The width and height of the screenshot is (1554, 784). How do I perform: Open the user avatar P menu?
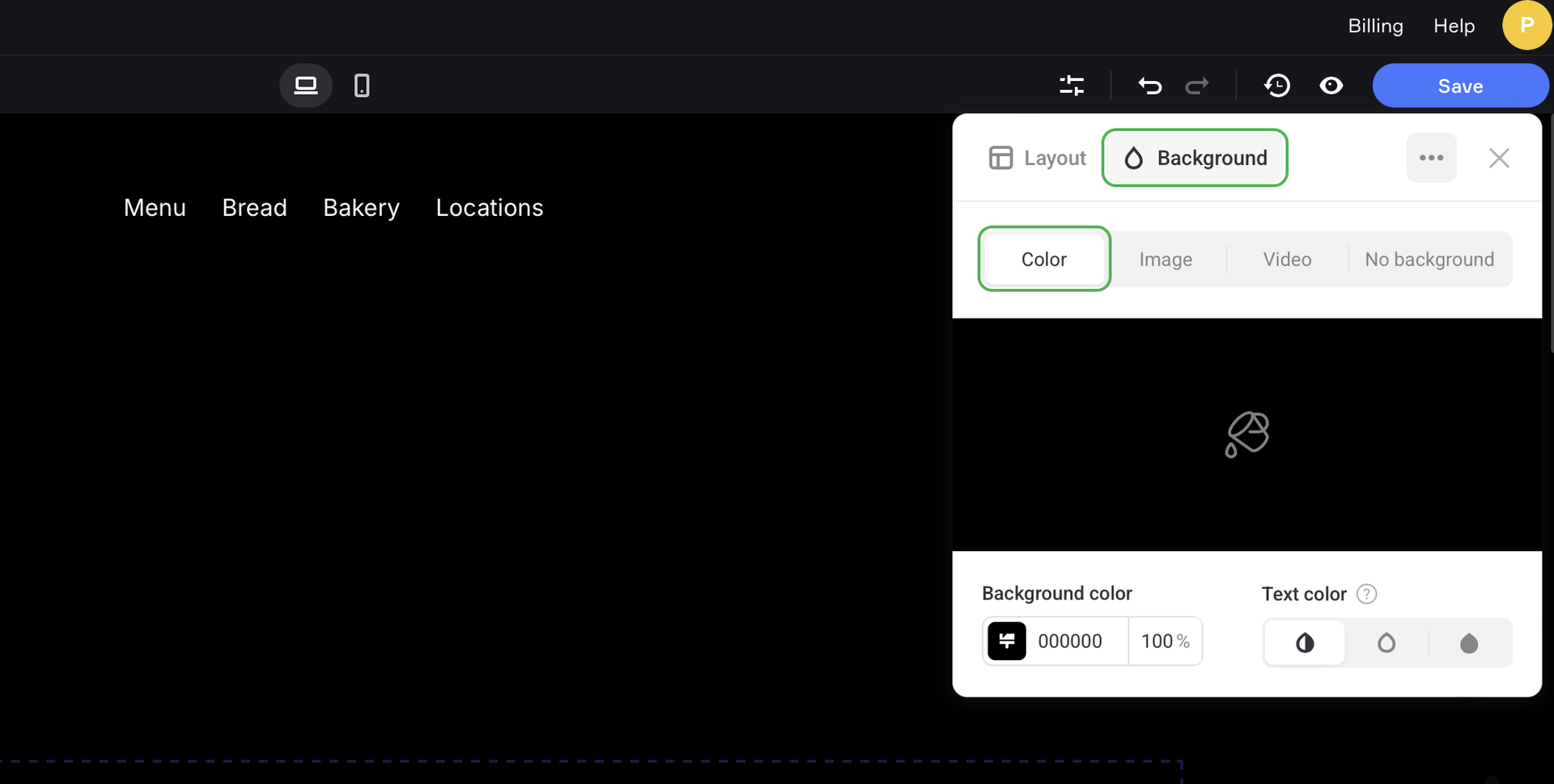(1526, 26)
